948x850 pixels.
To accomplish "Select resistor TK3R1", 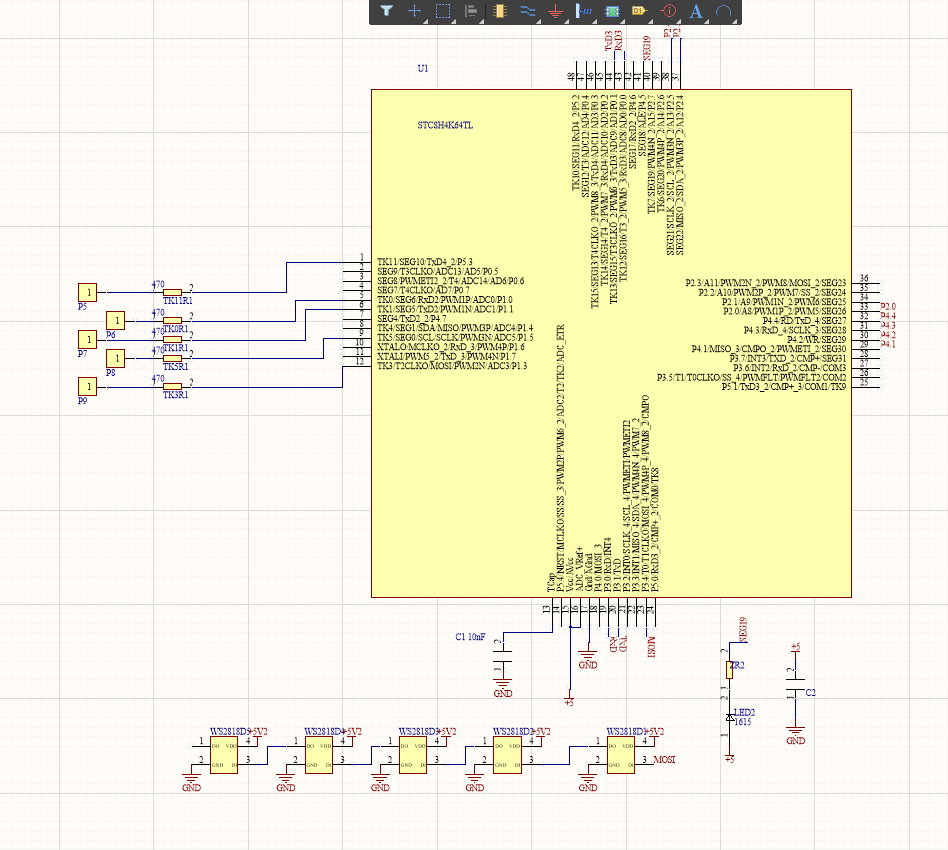I will (172, 386).
